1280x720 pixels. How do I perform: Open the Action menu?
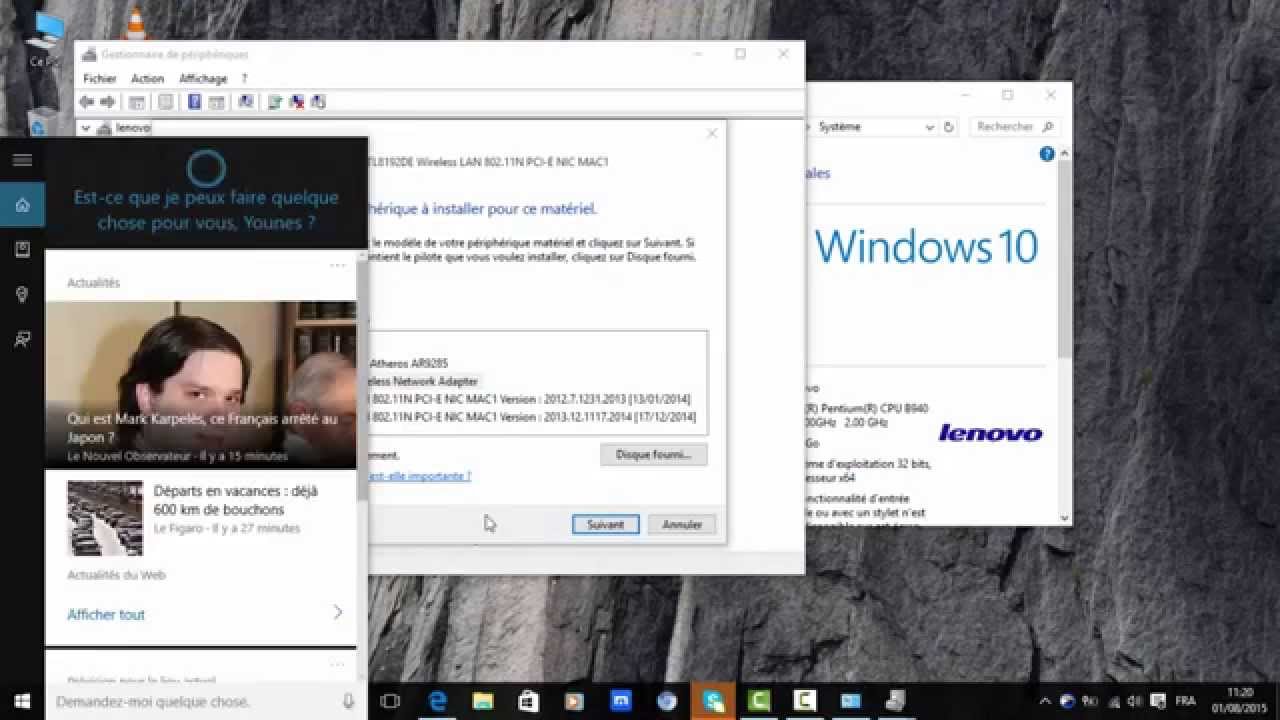click(x=147, y=78)
